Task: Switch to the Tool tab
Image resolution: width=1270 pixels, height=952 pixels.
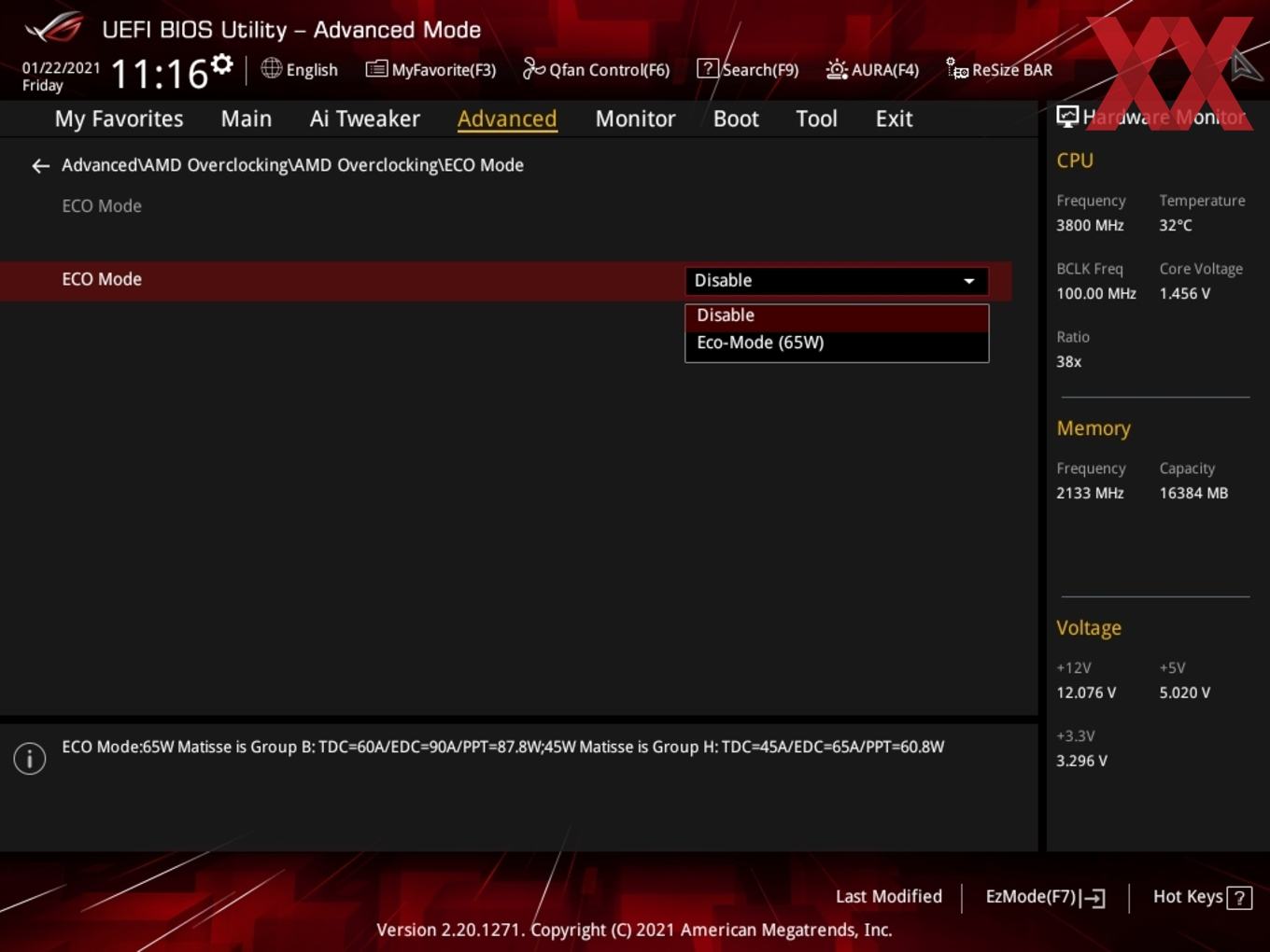Action: [816, 119]
